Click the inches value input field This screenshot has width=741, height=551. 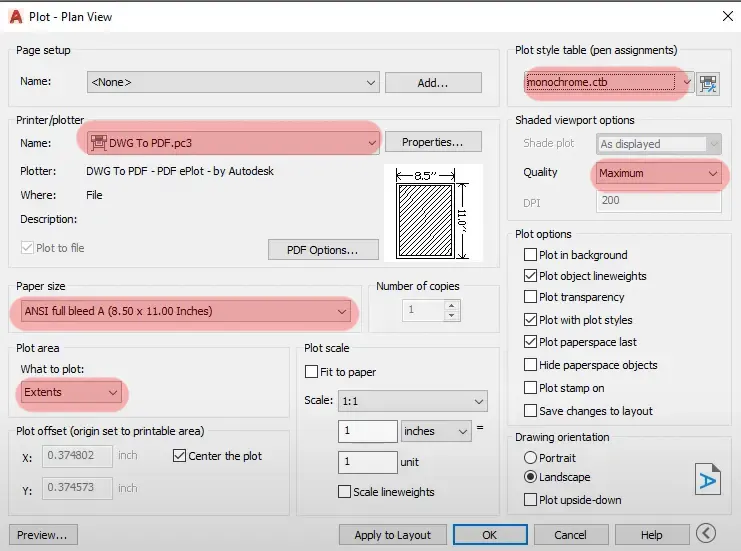pos(367,431)
